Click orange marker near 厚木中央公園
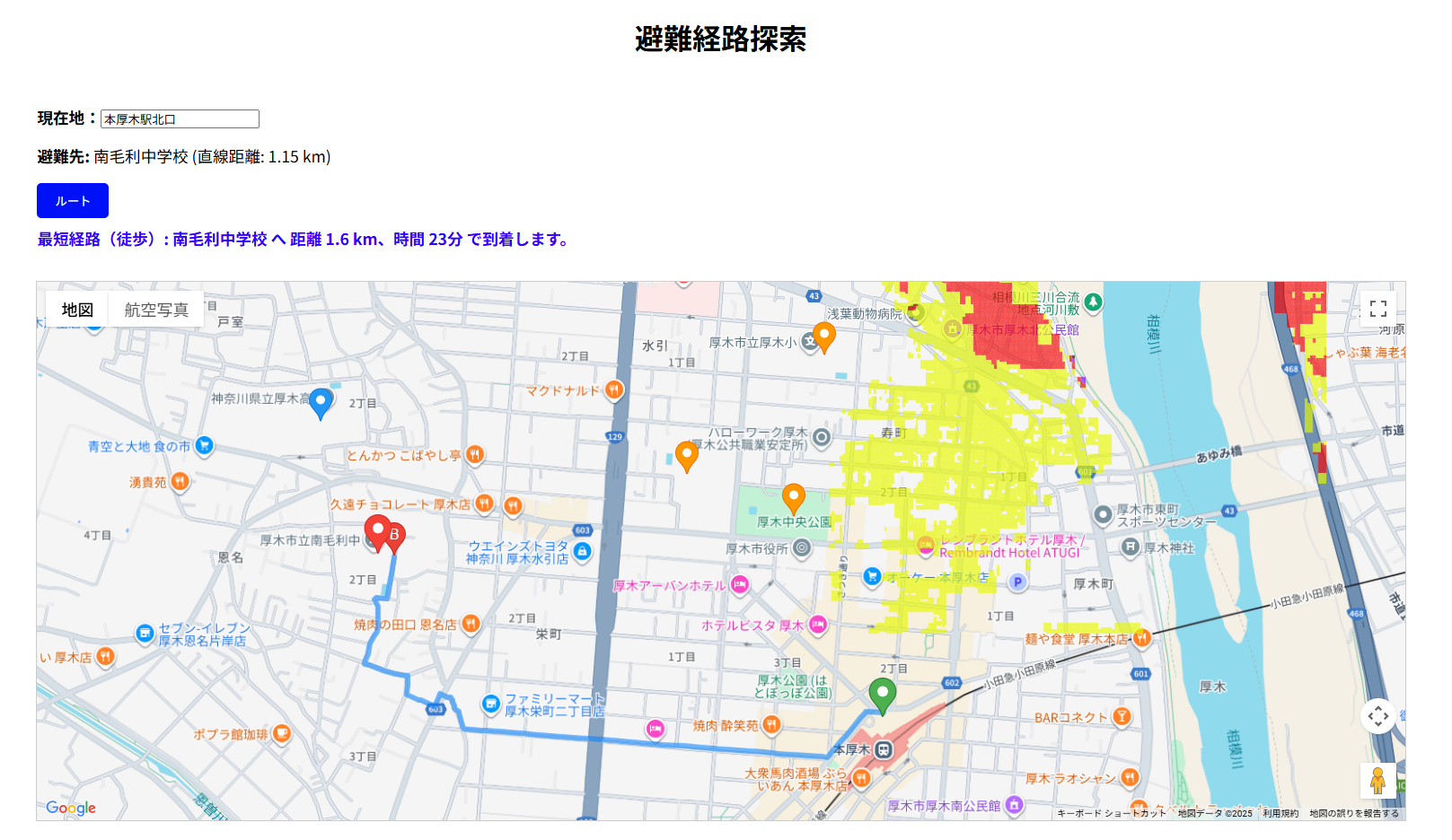 (x=794, y=495)
